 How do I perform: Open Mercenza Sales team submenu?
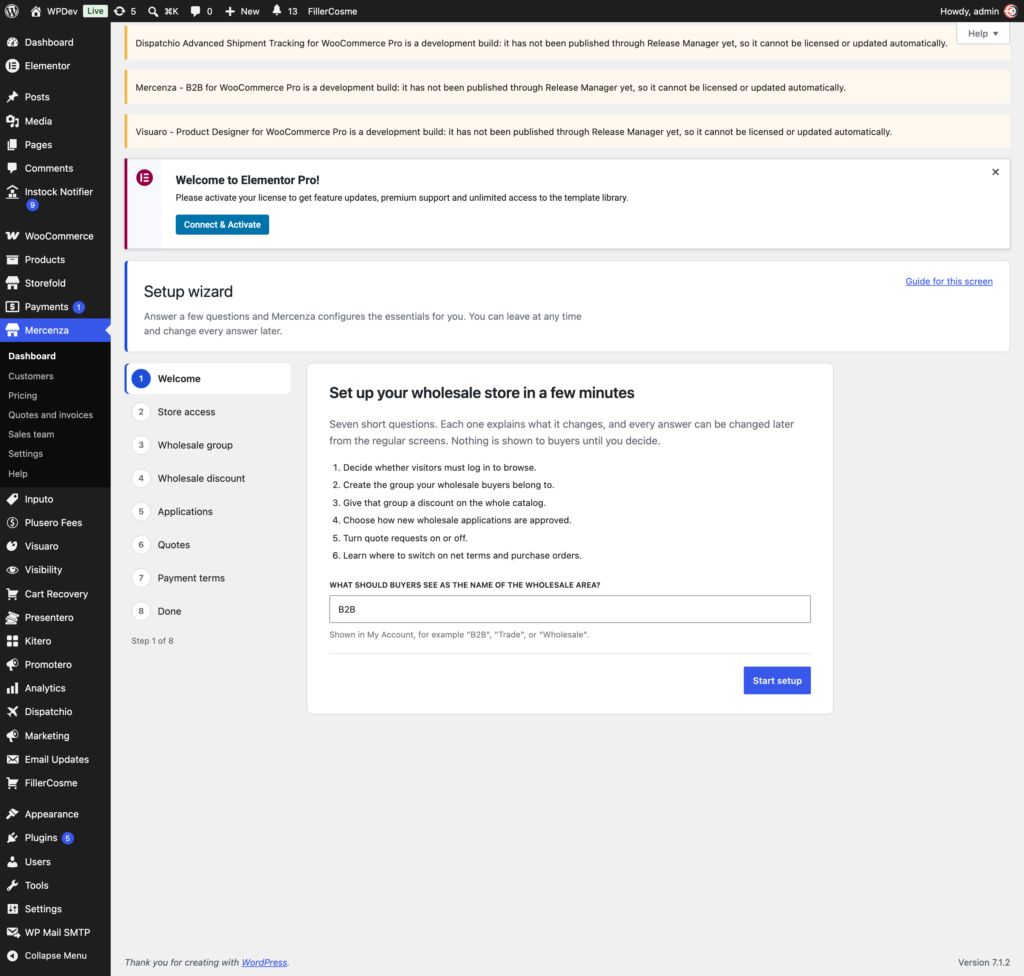pyautogui.click(x=31, y=434)
